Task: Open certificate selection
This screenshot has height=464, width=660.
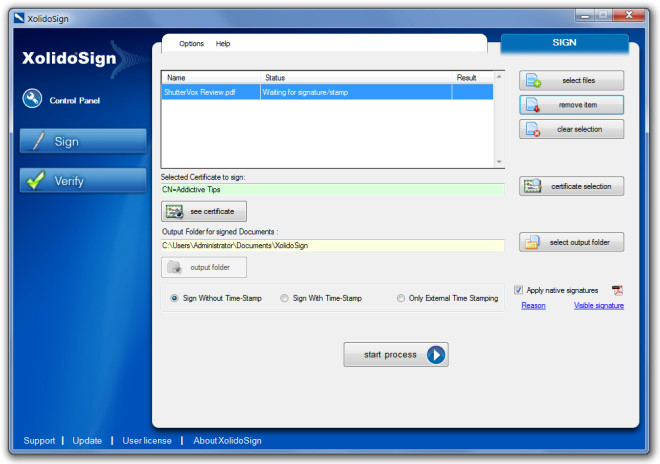Action: pos(571,186)
